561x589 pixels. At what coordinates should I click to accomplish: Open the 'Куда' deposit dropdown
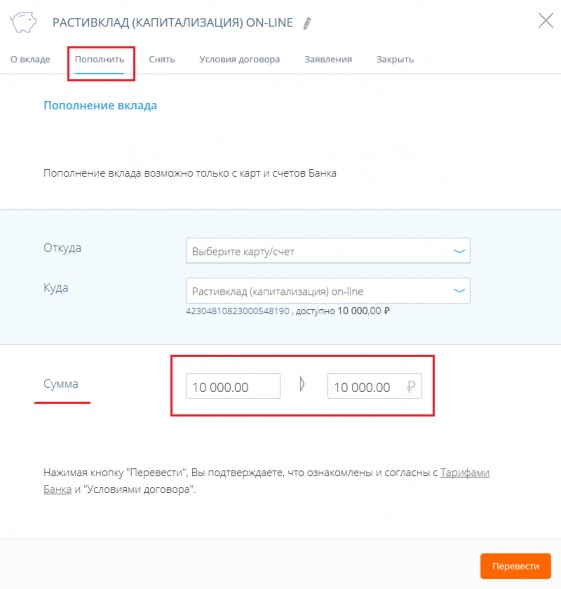click(x=328, y=291)
